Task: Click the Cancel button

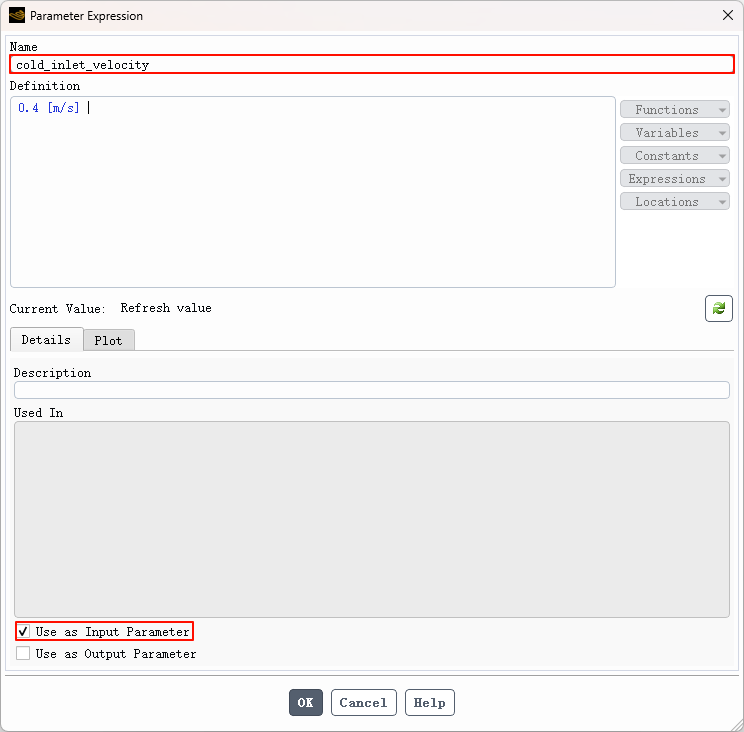Action: (363, 702)
